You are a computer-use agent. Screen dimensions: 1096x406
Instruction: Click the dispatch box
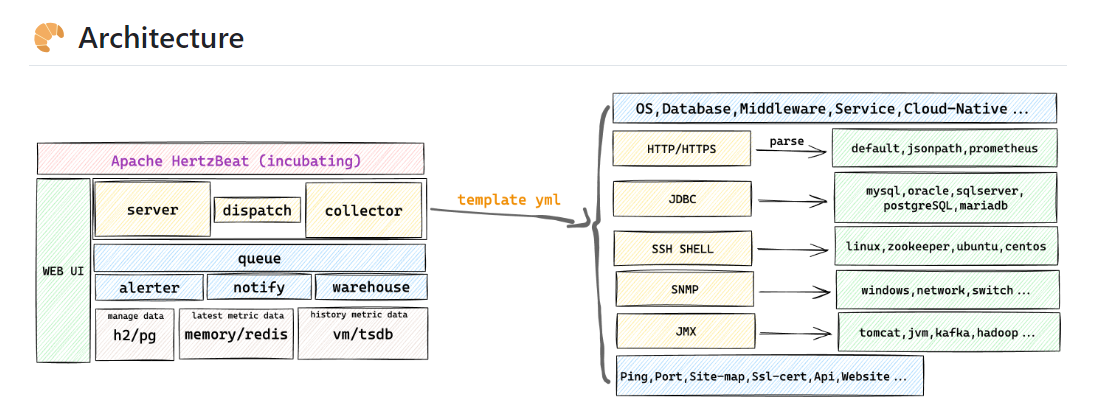(x=257, y=210)
